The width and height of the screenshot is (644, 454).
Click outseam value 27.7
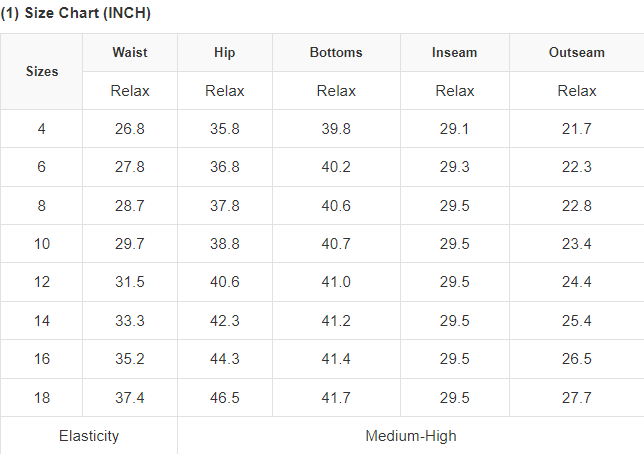click(x=577, y=398)
